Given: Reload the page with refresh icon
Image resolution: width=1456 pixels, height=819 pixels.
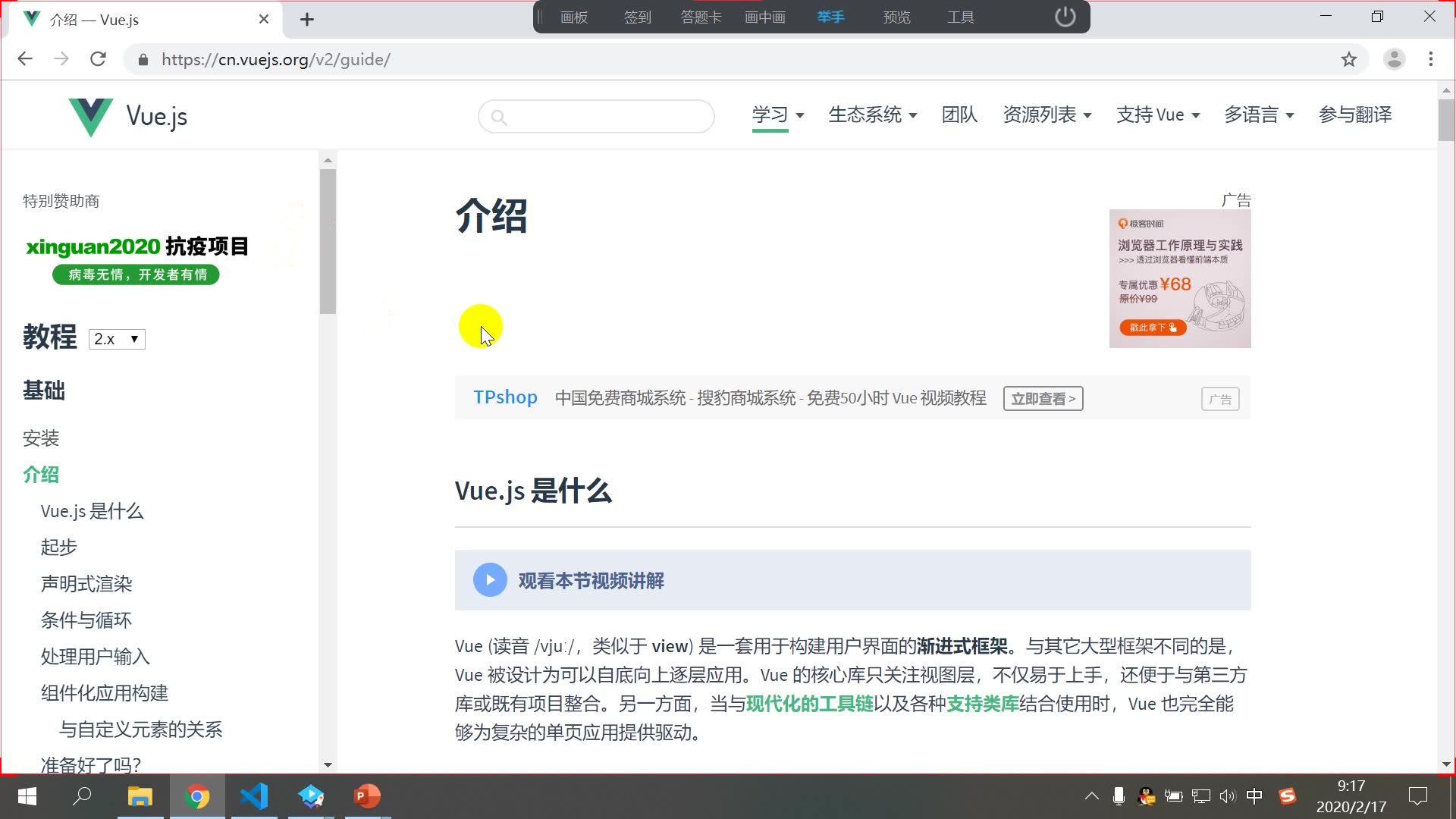Looking at the screenshot, I should point(98,59).
